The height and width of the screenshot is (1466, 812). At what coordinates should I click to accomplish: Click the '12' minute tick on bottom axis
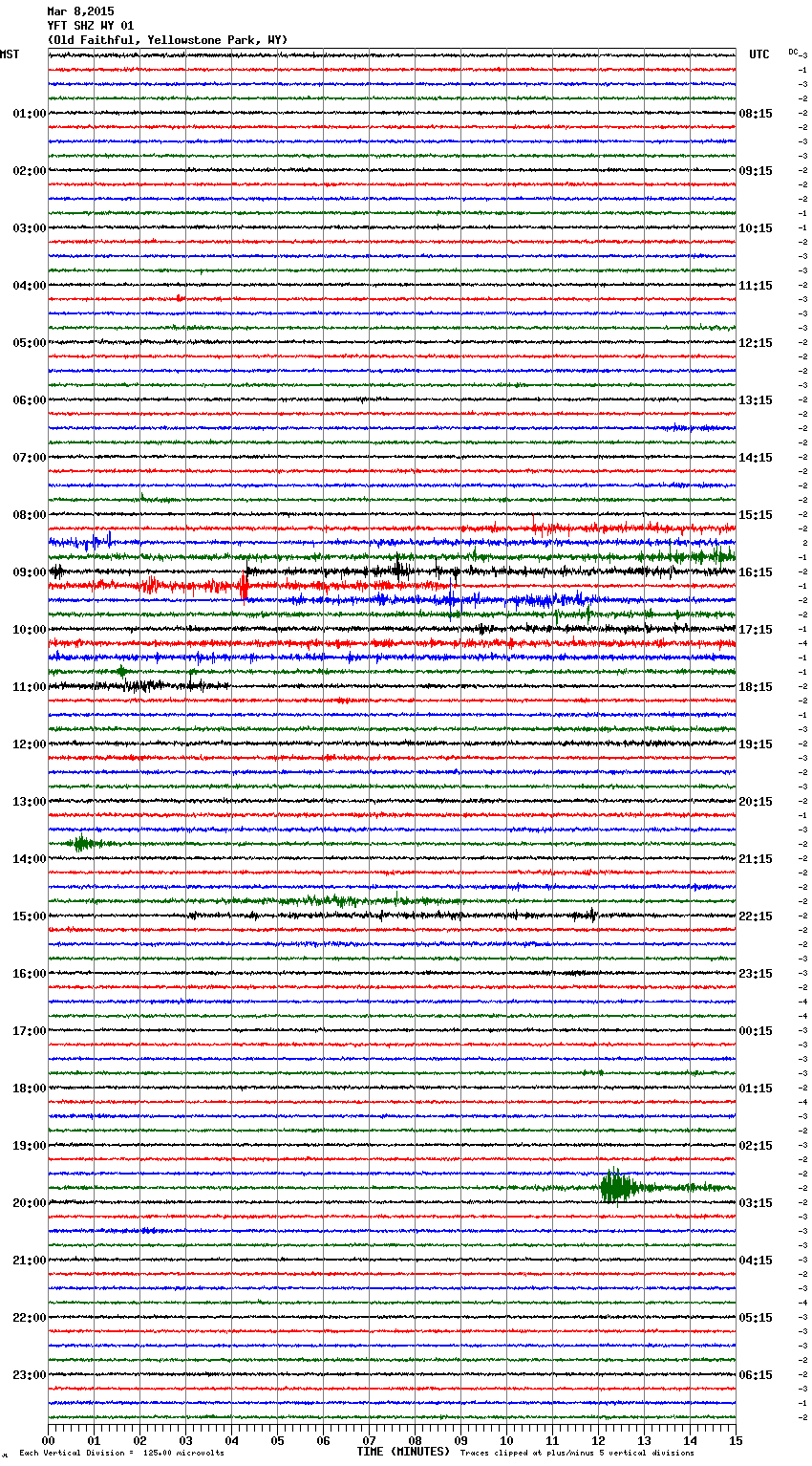click(x=598, y=1440)
